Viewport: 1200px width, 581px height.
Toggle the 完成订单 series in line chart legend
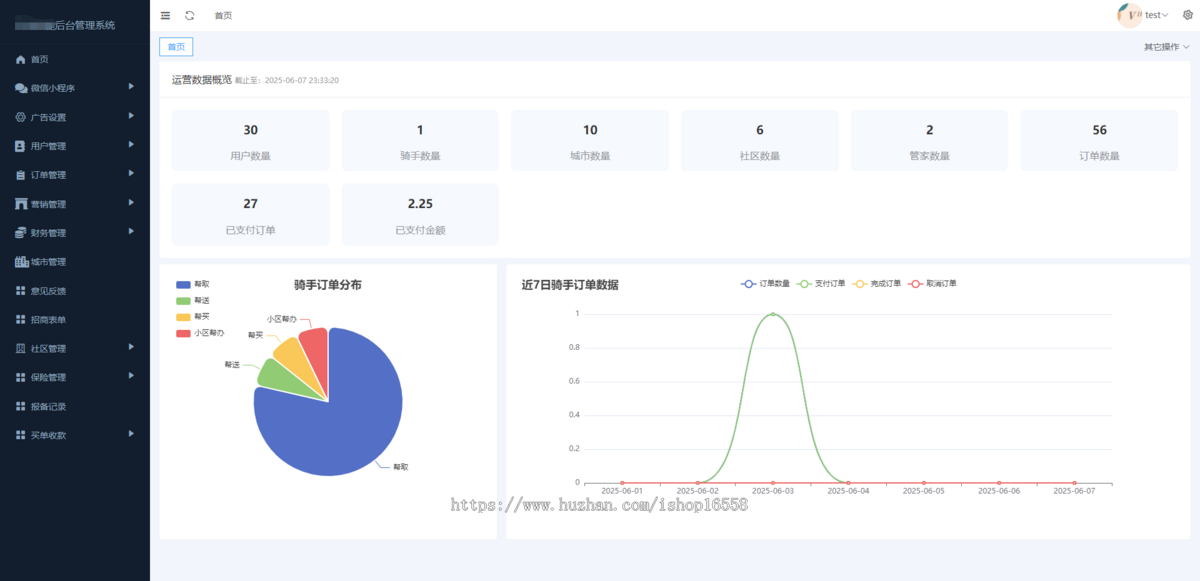coord(876,284)
